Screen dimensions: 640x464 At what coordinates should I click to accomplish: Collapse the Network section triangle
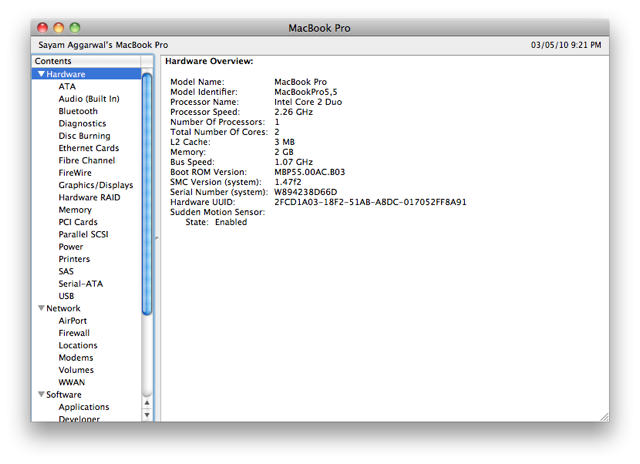tap(41, 308)
